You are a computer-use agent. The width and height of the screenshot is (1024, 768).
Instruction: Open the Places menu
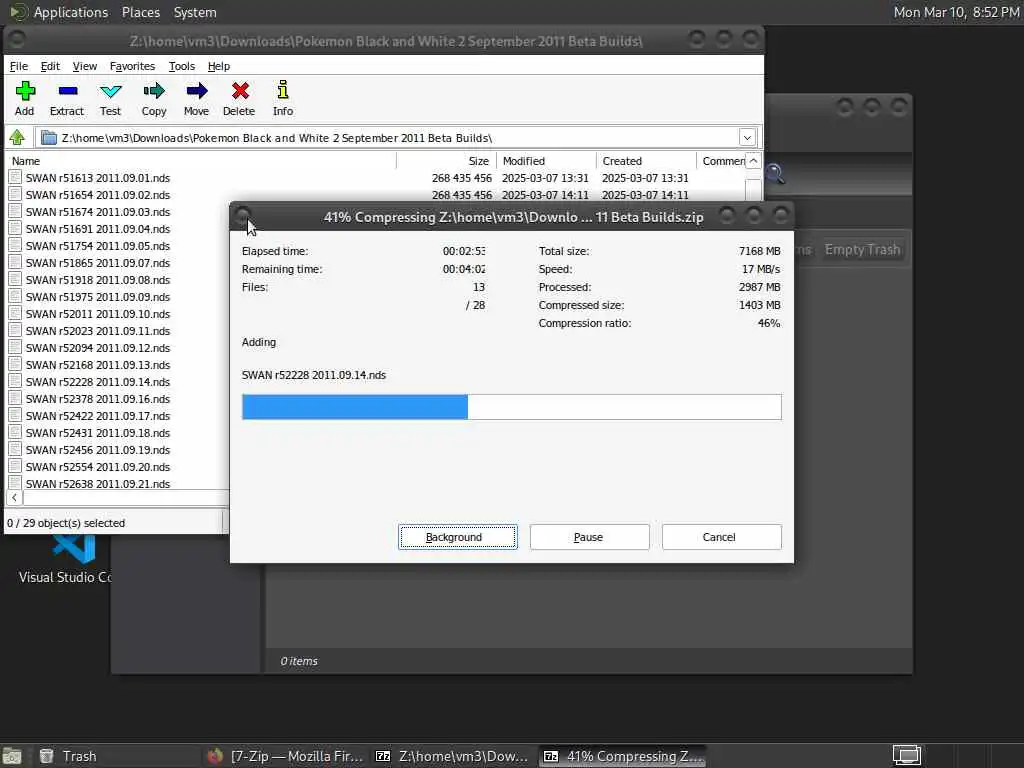[141, 12]
